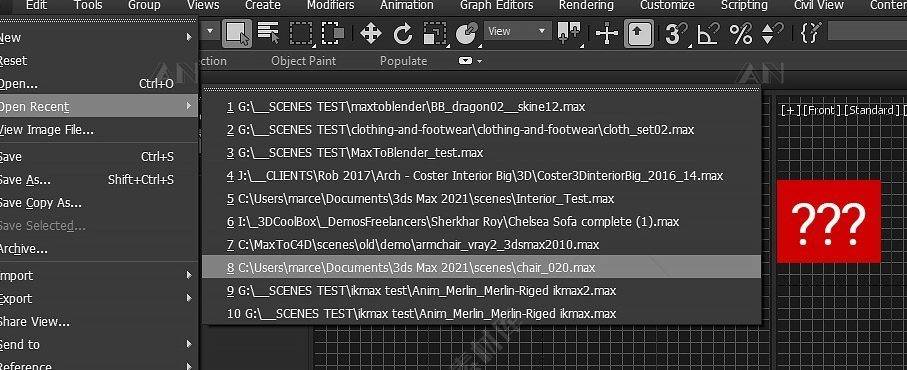Open the Graph Editors menu

[x=496, y=6]
